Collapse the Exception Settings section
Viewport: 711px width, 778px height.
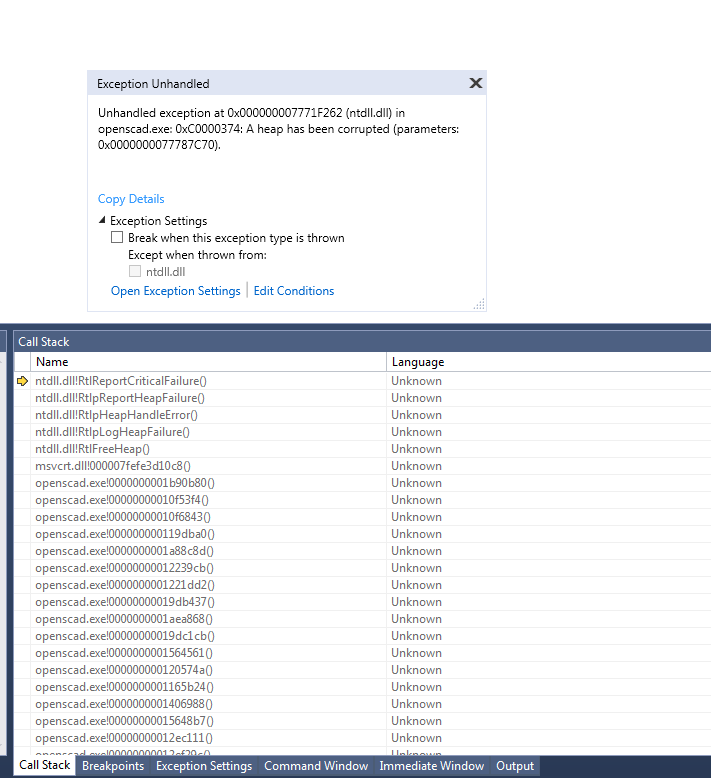pyautogui.click(x=103, y=221)
